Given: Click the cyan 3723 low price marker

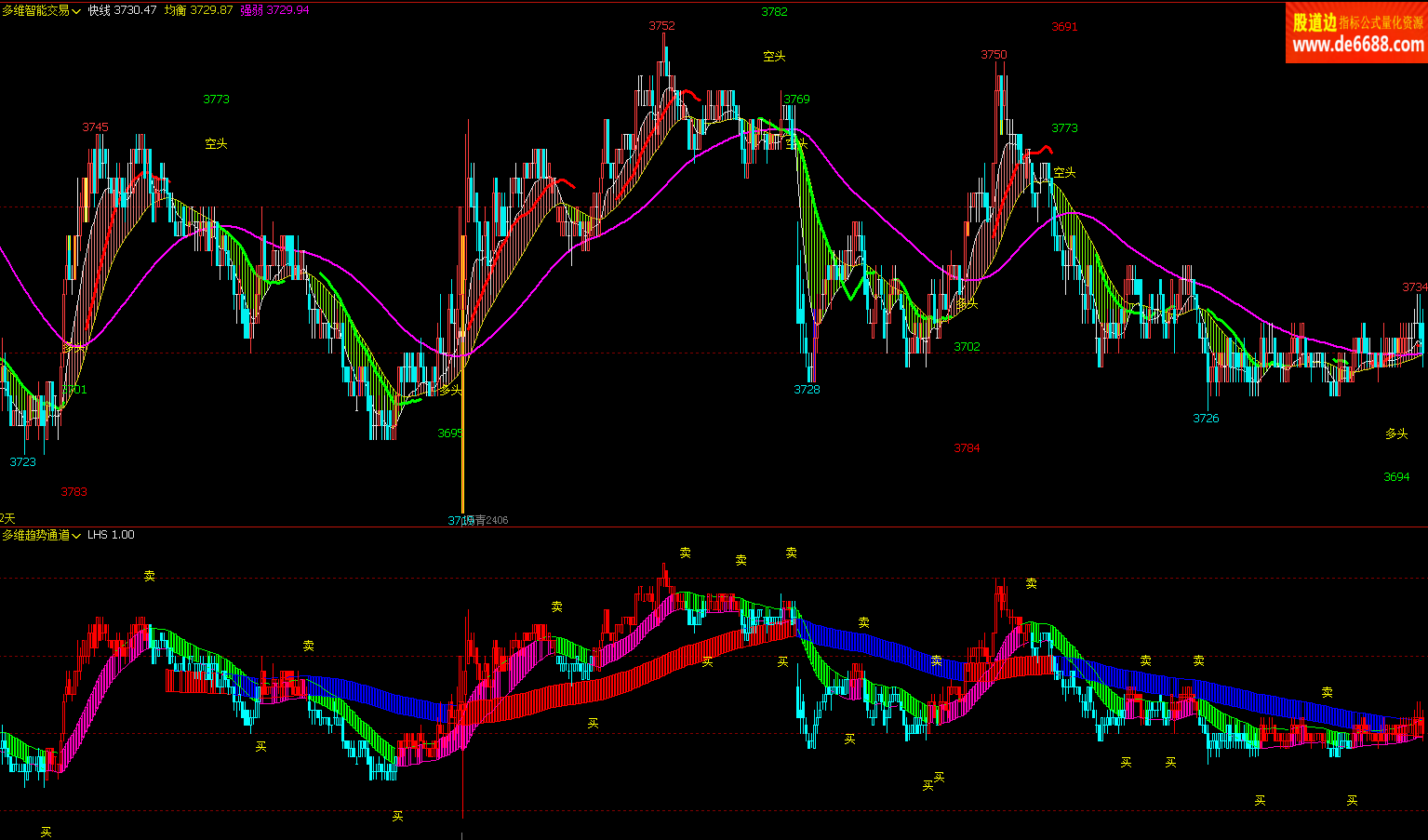Looking at the screenshot, I should [x=23, y=462].
